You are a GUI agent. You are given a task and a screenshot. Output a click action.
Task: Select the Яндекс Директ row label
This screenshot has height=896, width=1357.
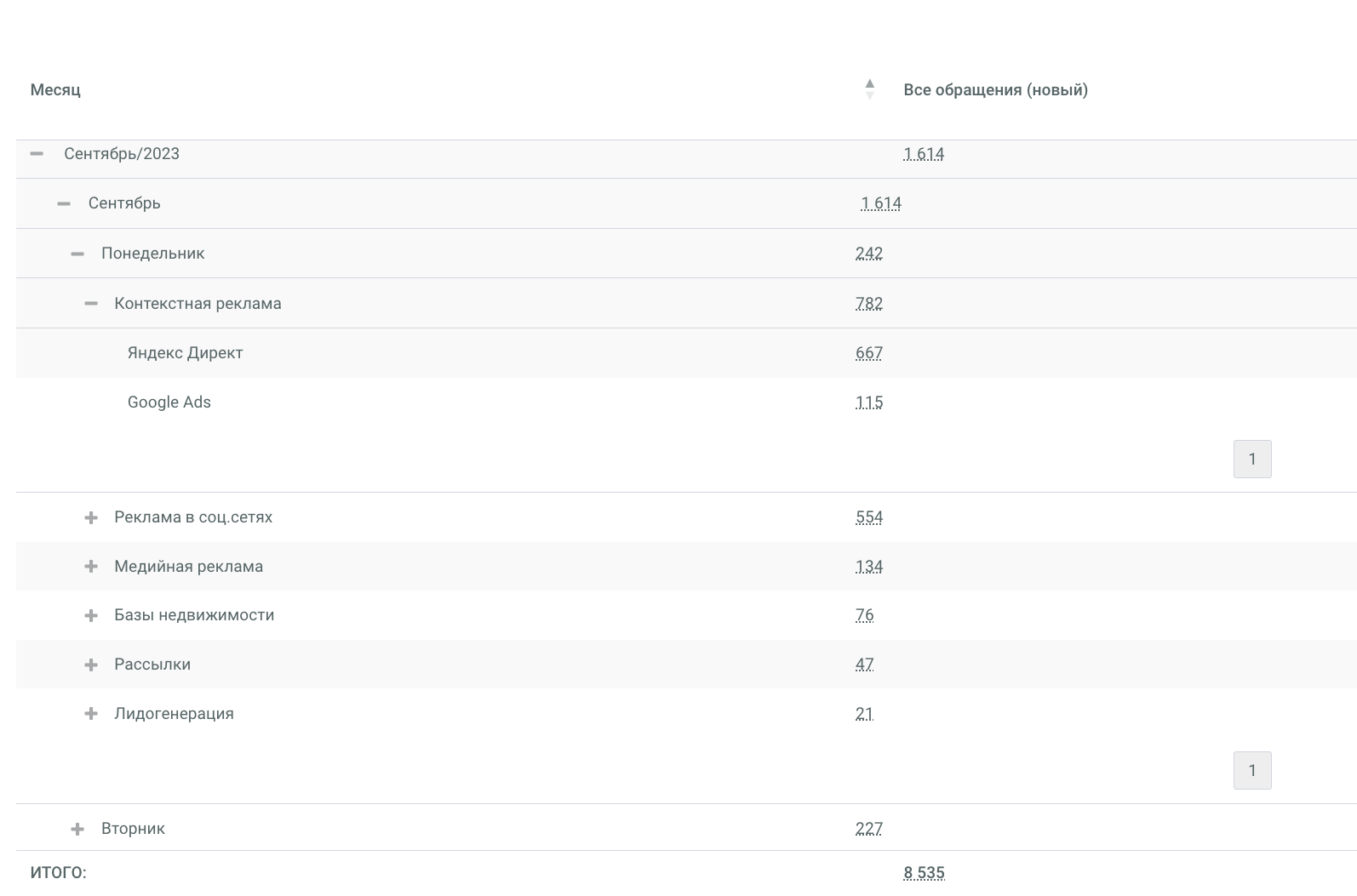point(185,353)
